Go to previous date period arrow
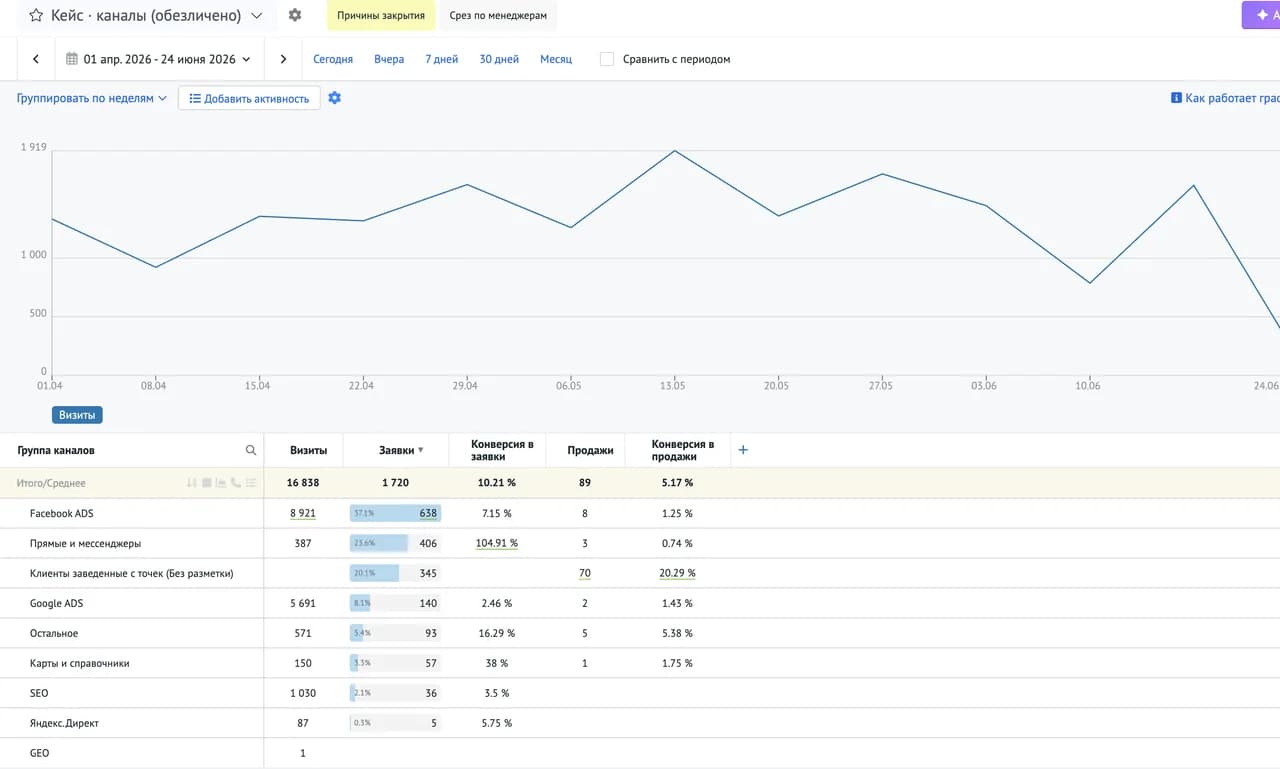Screen dimensions: 1280x769 [x=36, y=59]
